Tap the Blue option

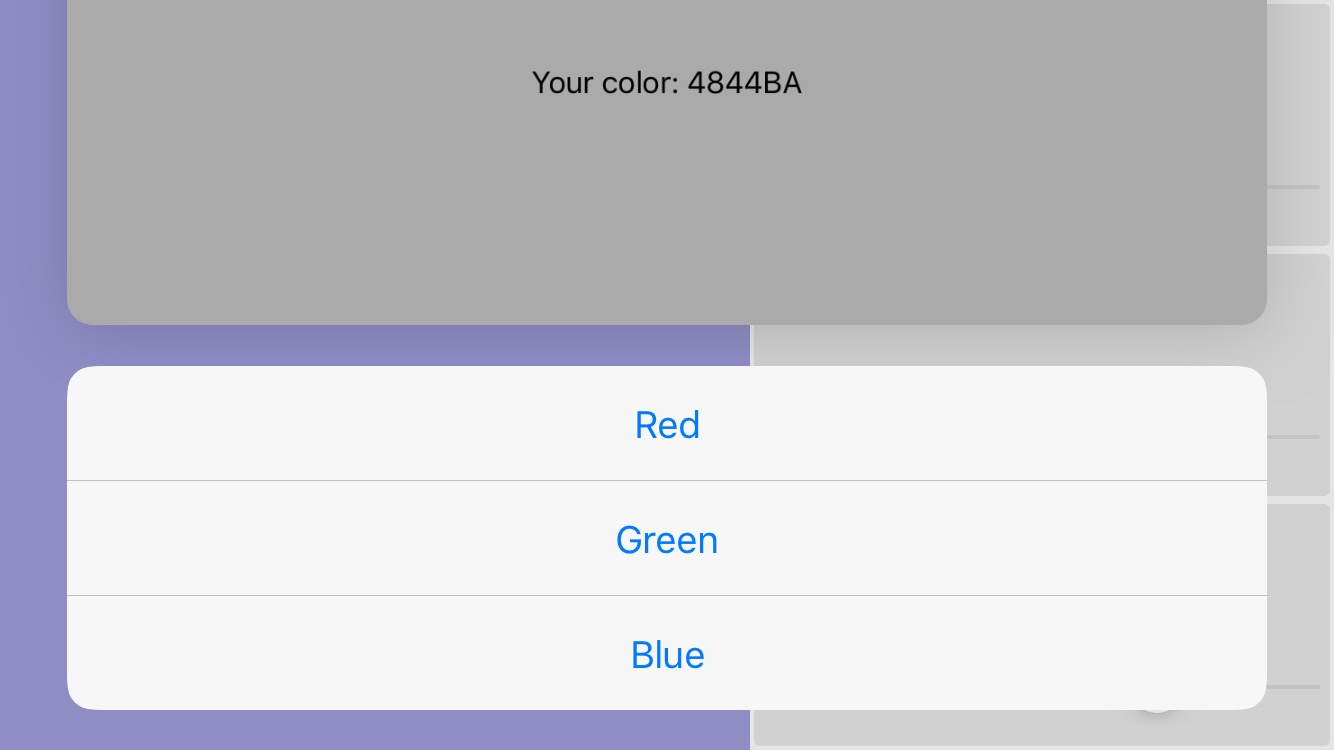[x=667, y=655]
